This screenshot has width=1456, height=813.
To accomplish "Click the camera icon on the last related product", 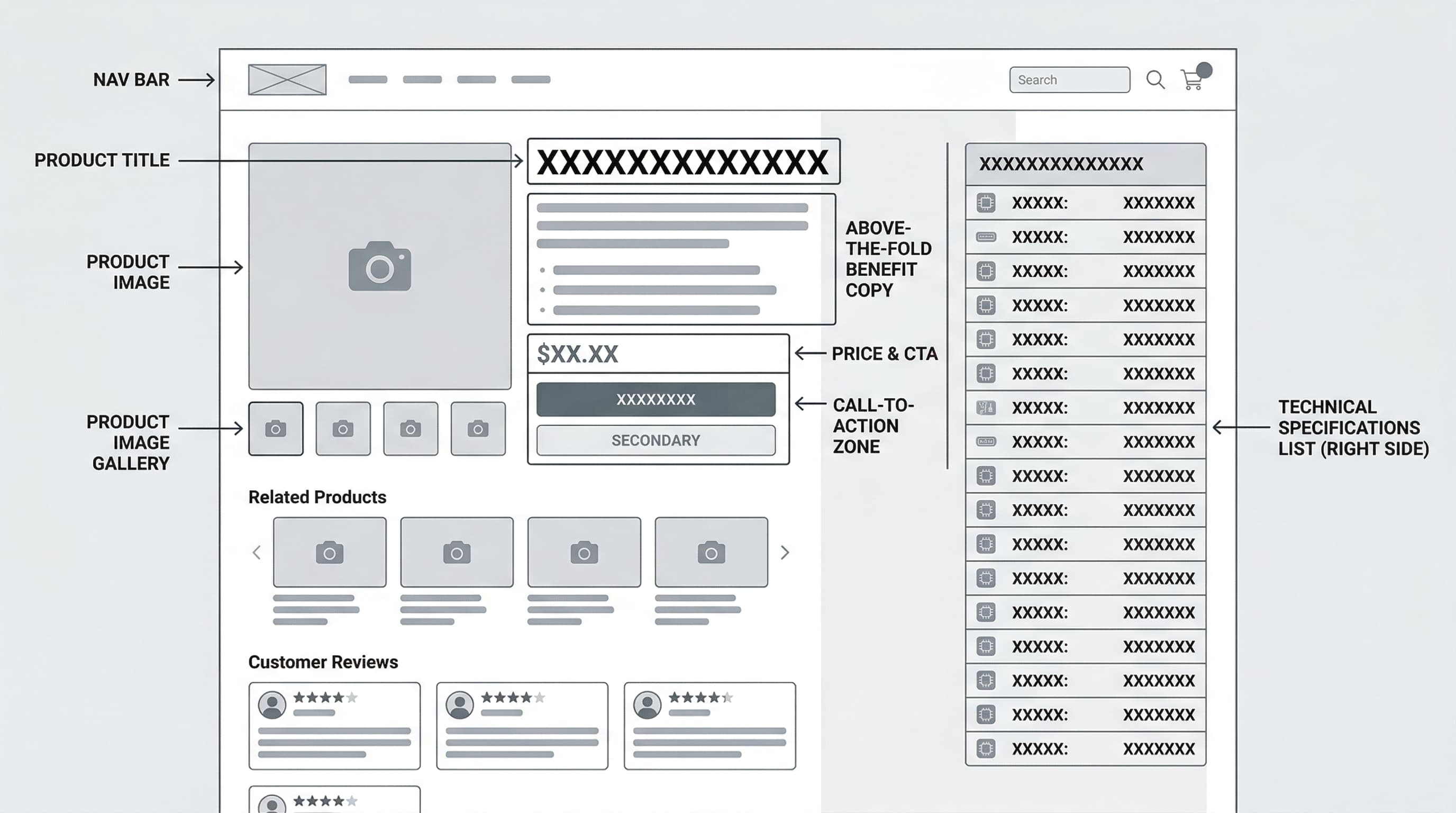I will (711, 553).
